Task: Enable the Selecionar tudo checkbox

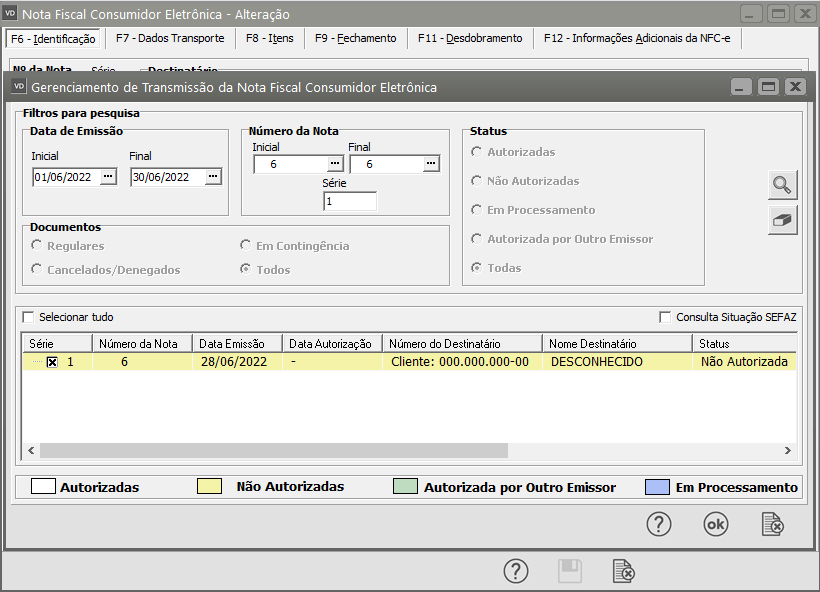Action: click(x=28, y=317)
